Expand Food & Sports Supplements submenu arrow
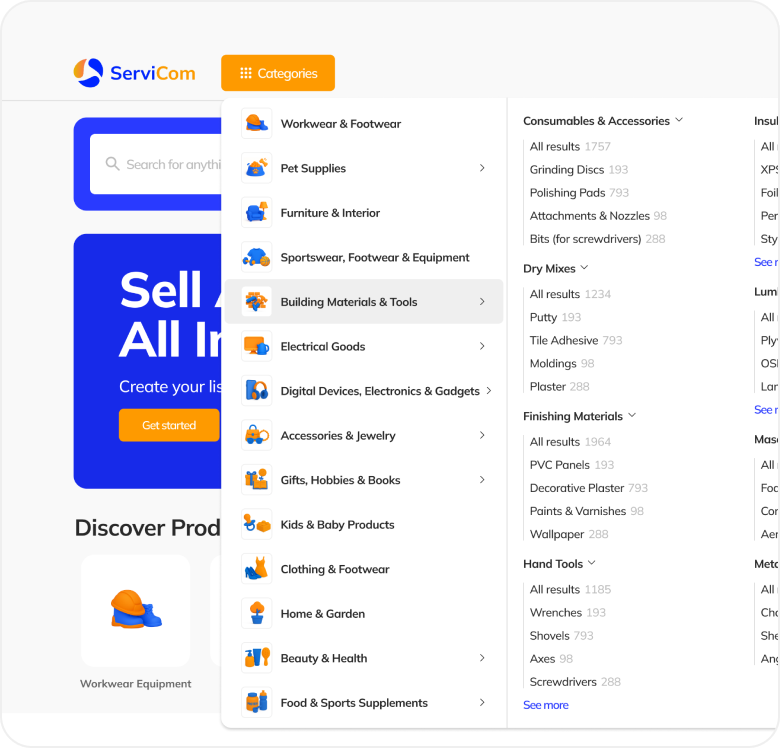The image size is (780, 748). coord(482,702)
